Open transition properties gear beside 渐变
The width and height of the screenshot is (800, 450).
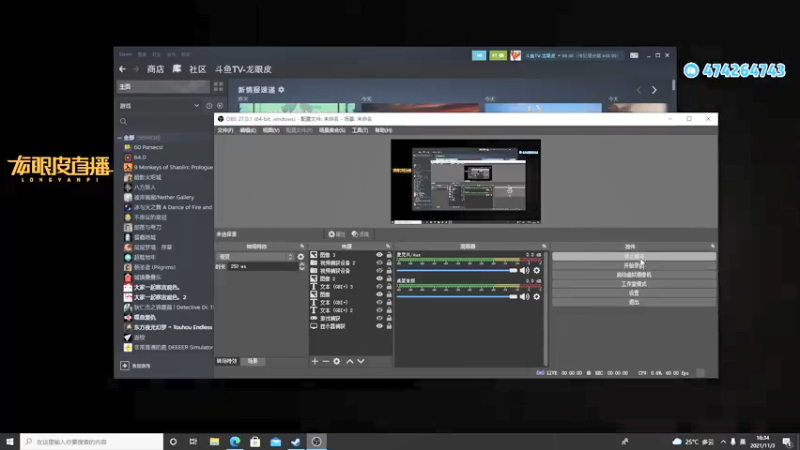click(x=301, y=257)
